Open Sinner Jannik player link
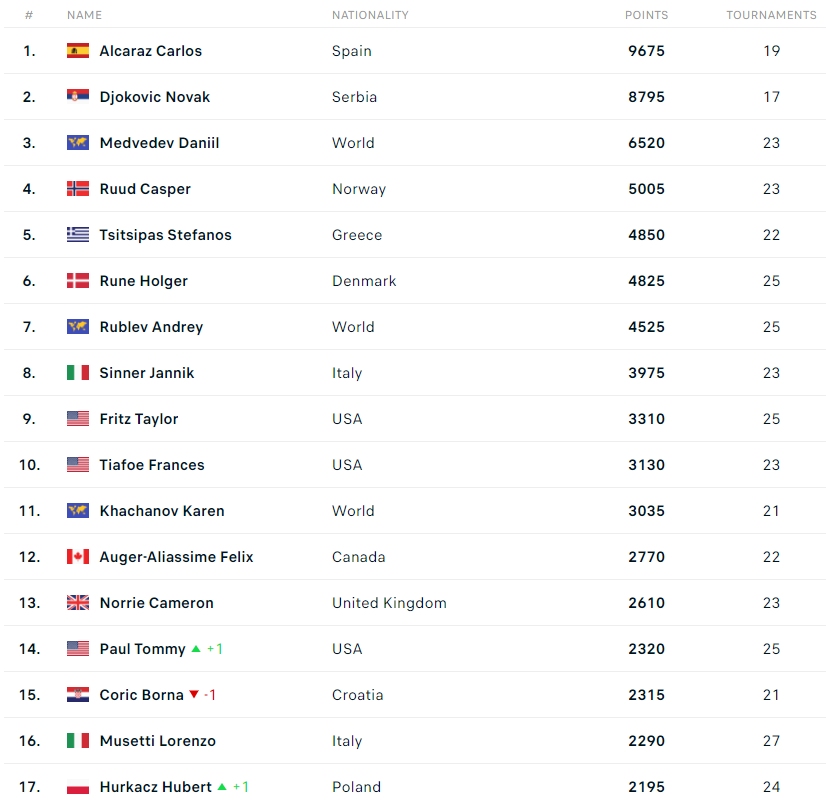Image resolution: width=826 pixels, height=807 pixels. (147, 373)
